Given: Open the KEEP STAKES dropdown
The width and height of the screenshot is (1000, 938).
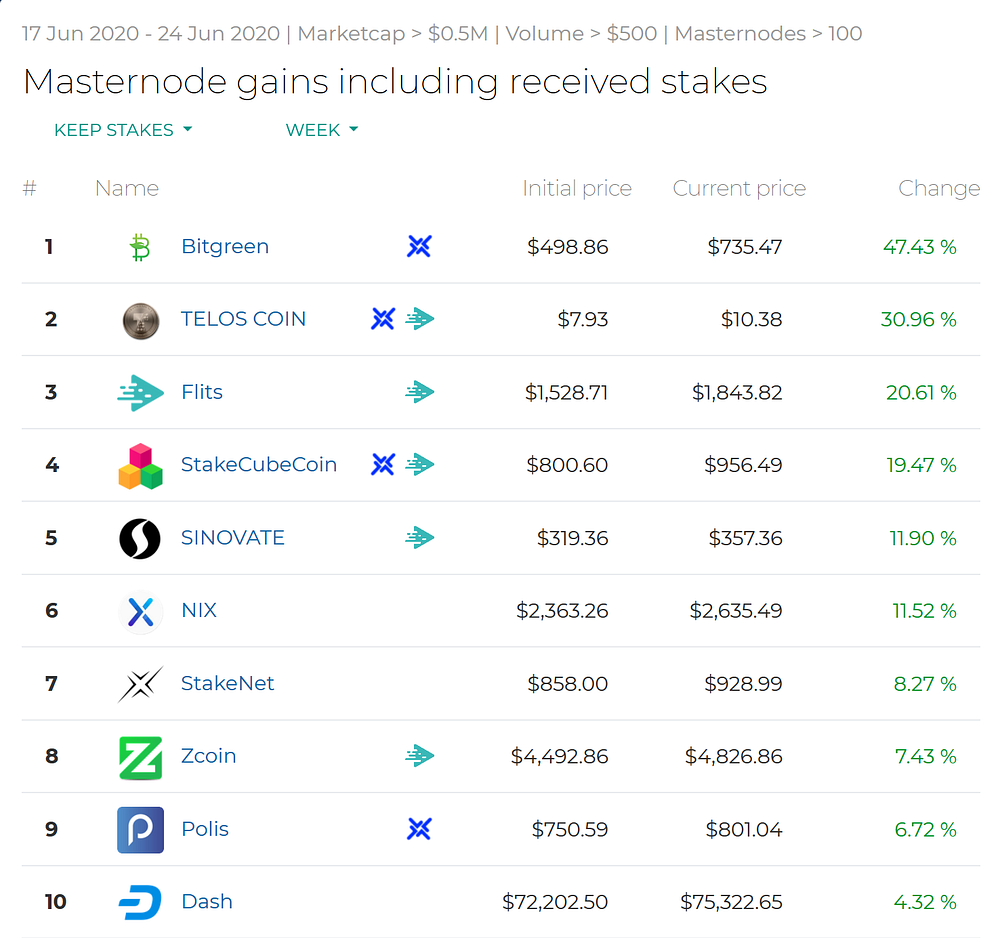Looking at the screenshot, I should coord(123,130).
